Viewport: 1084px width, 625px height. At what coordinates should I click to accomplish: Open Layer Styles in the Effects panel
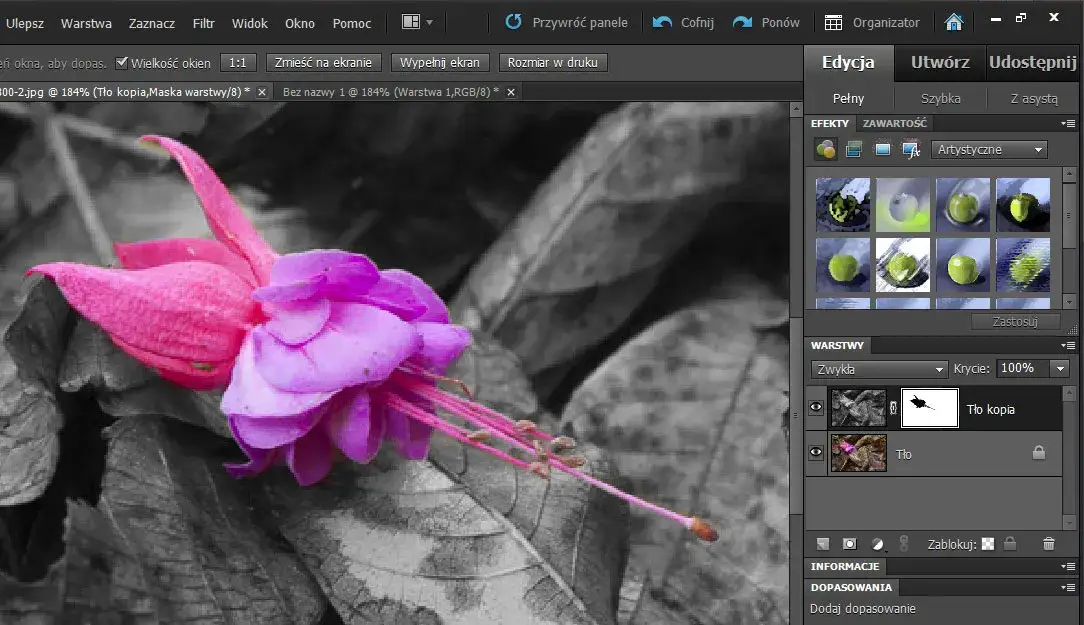point(853,149)
